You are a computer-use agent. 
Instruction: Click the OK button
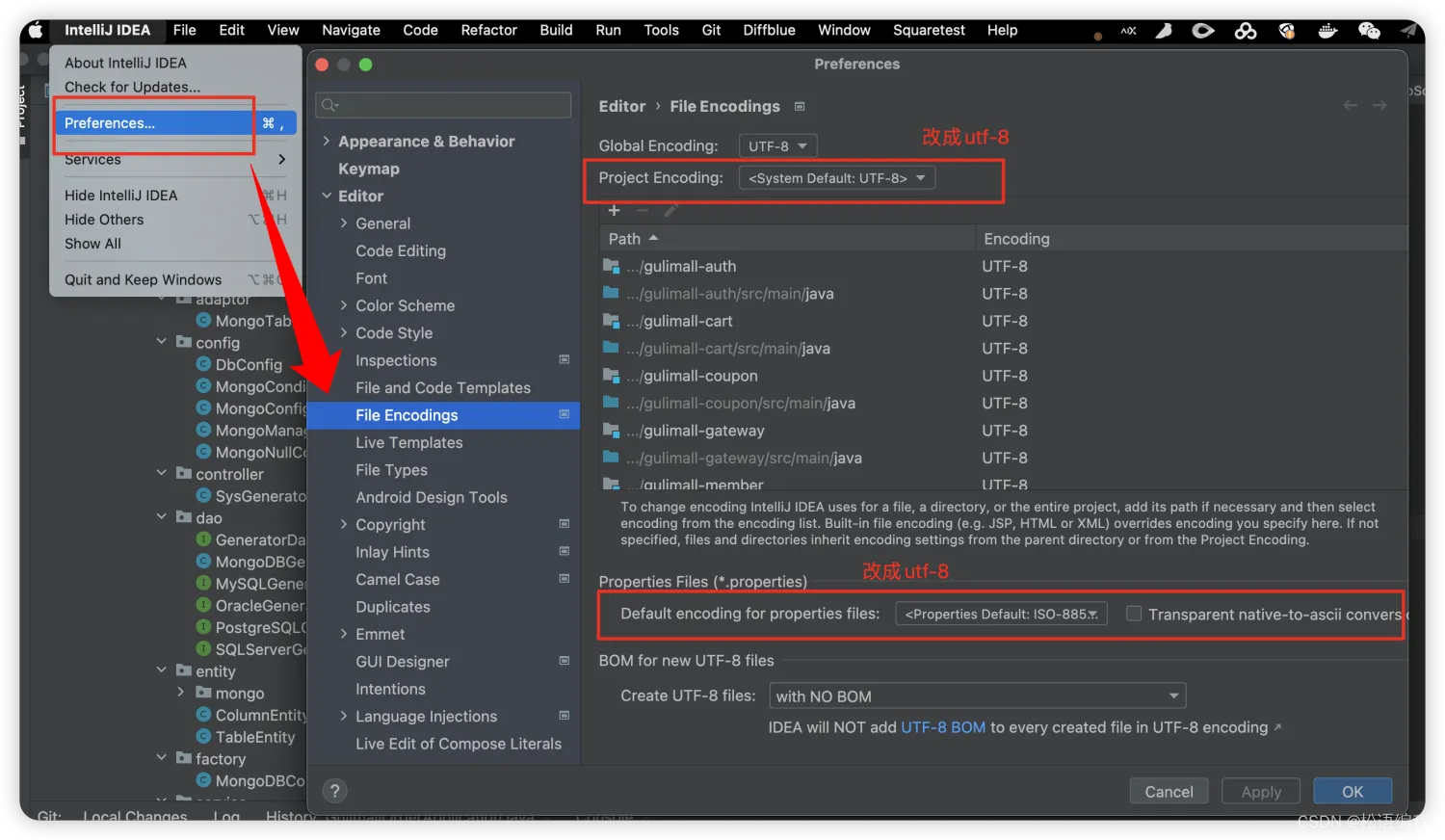[1353, 791]
